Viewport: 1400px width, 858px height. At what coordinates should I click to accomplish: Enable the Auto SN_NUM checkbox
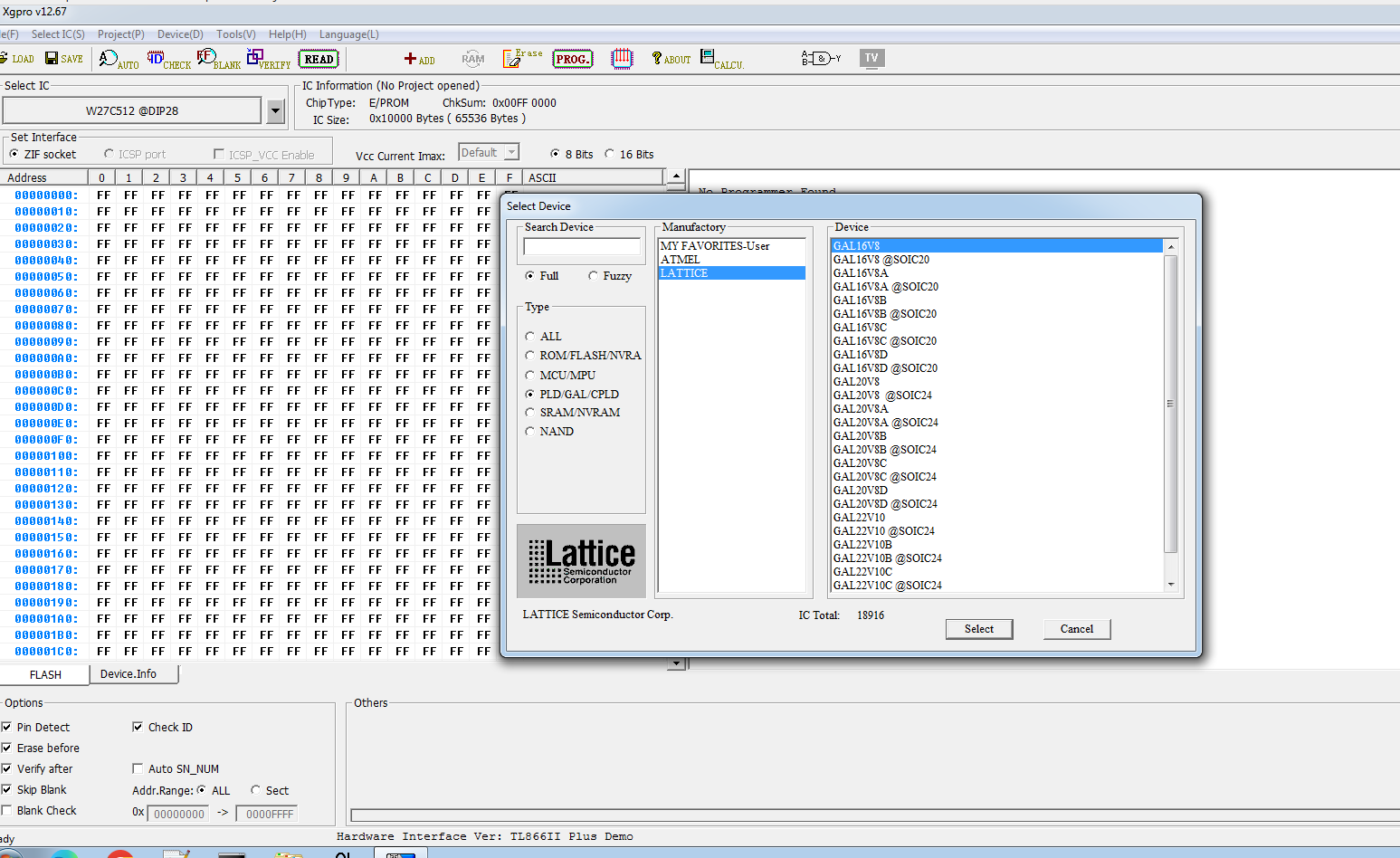tap(138, 768)
